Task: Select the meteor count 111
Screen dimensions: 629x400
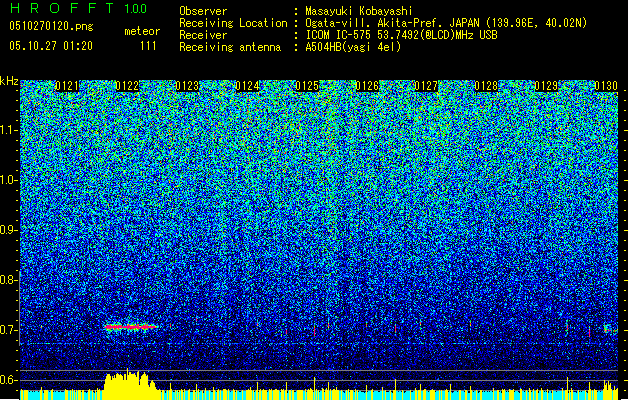Action: (148, 46)
